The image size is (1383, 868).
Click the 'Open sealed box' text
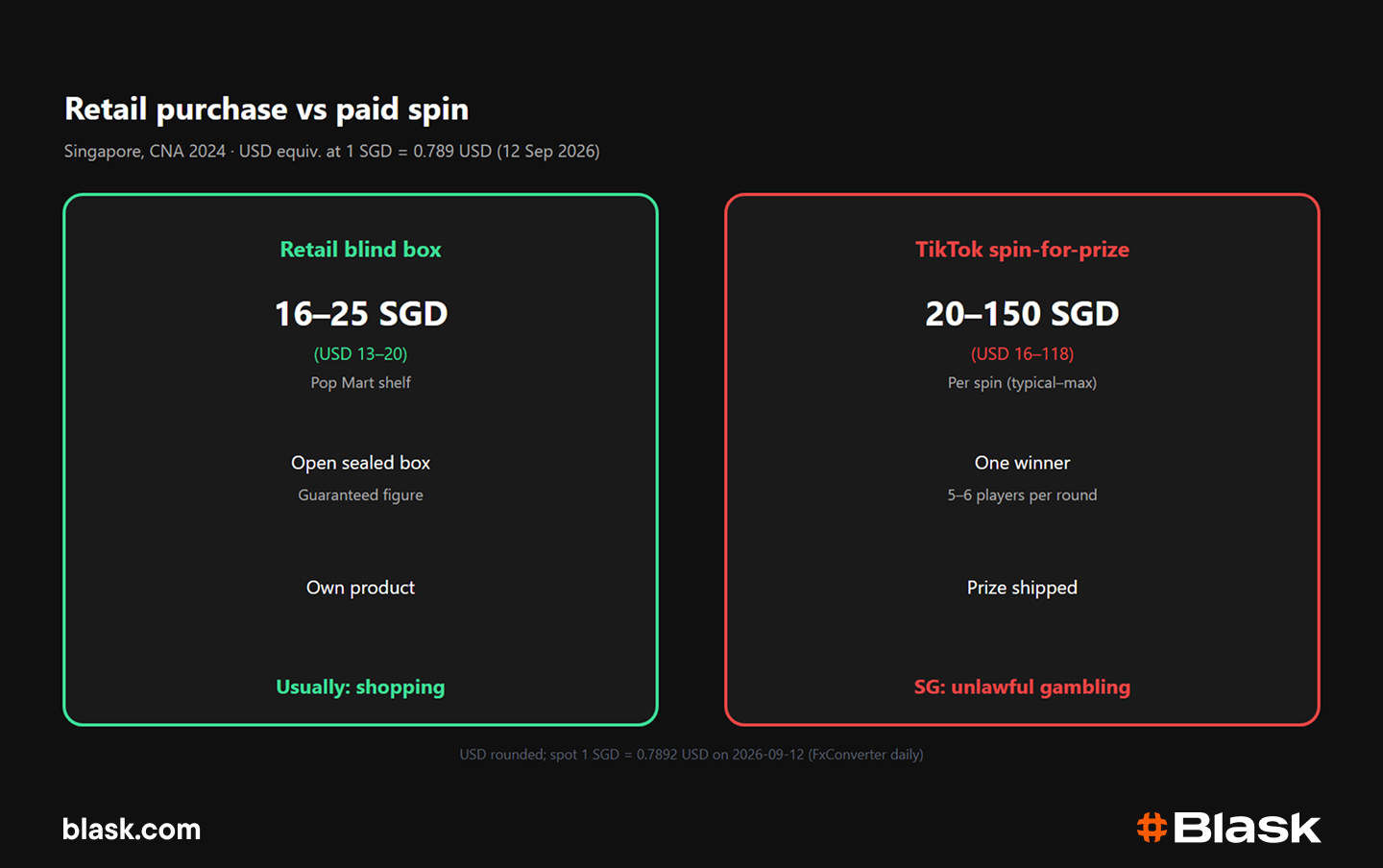(360, 463)
